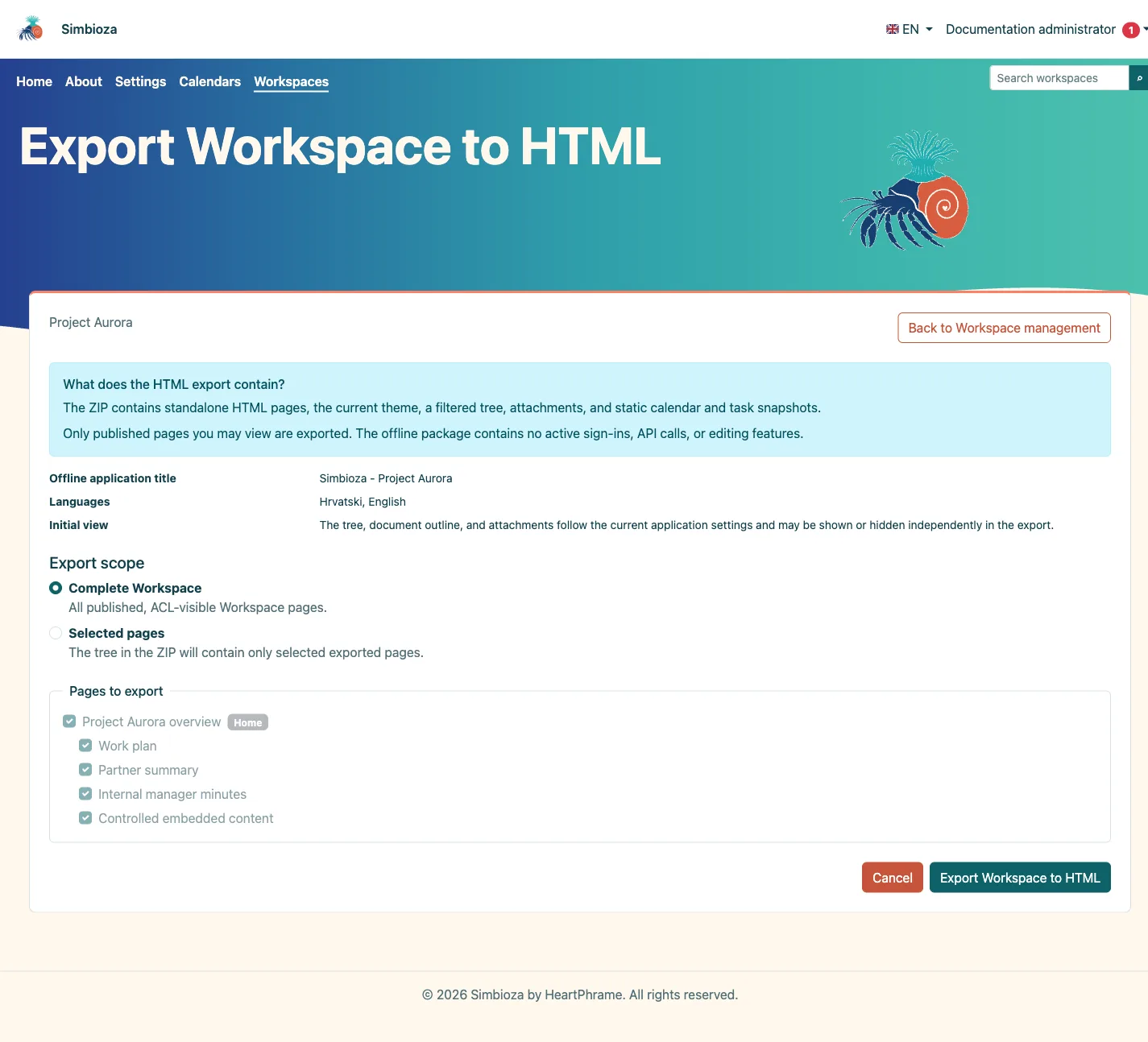Open the Workspaces nav item

(x=291, y=81)
